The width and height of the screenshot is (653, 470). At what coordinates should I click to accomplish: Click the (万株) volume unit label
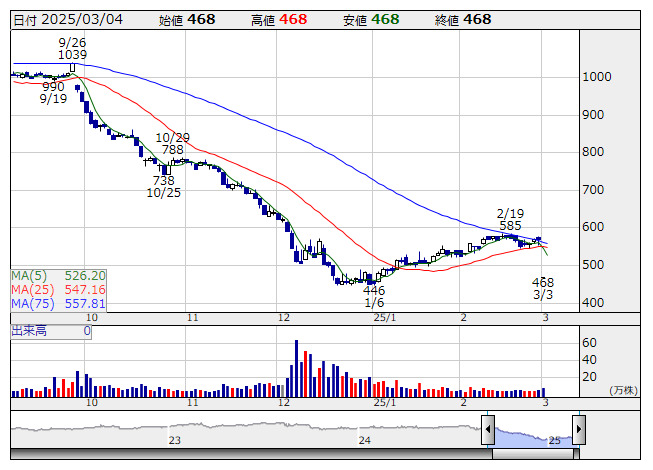(x=623, y=390)
